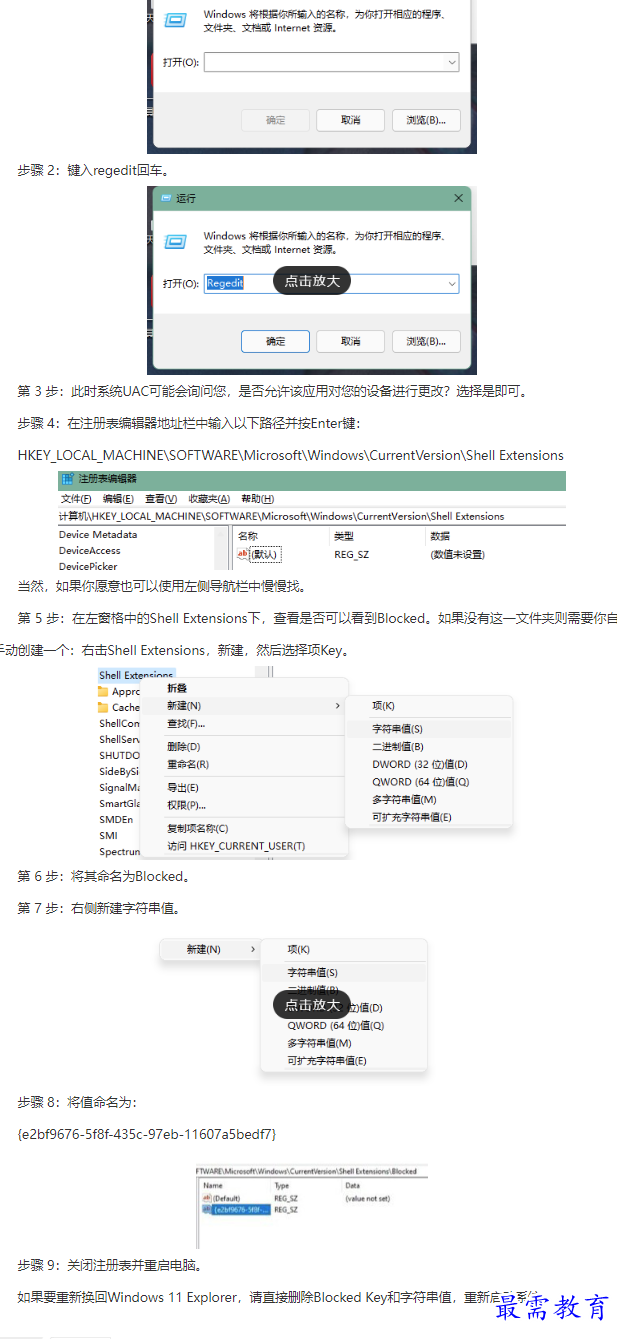The width and height of the screenshot is (617, 1339).
Task: Click the input field containing Regedit
Action: 332,284
